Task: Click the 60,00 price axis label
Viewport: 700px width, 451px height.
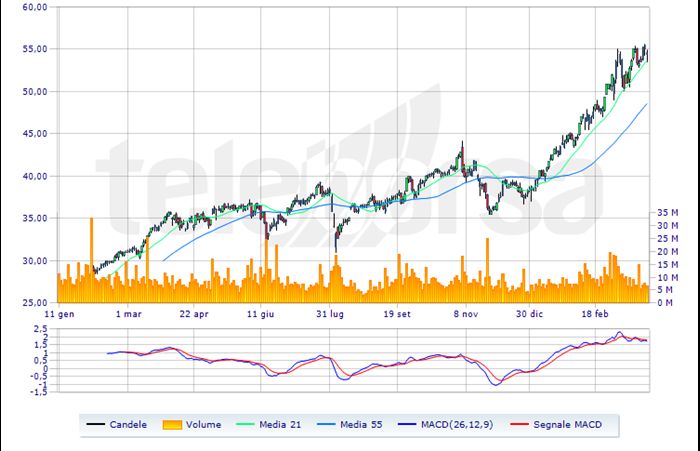Action: coord(36,7)
